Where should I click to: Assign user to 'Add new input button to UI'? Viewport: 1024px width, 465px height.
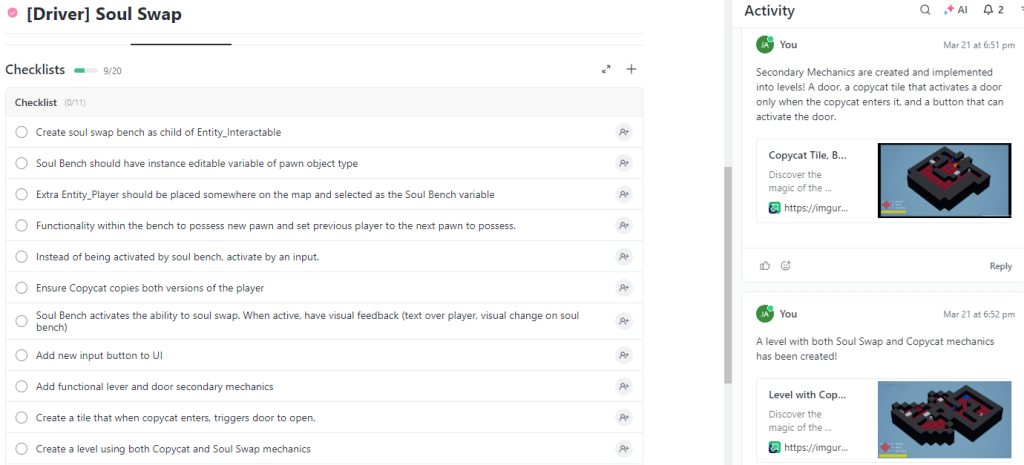point(624,355)
